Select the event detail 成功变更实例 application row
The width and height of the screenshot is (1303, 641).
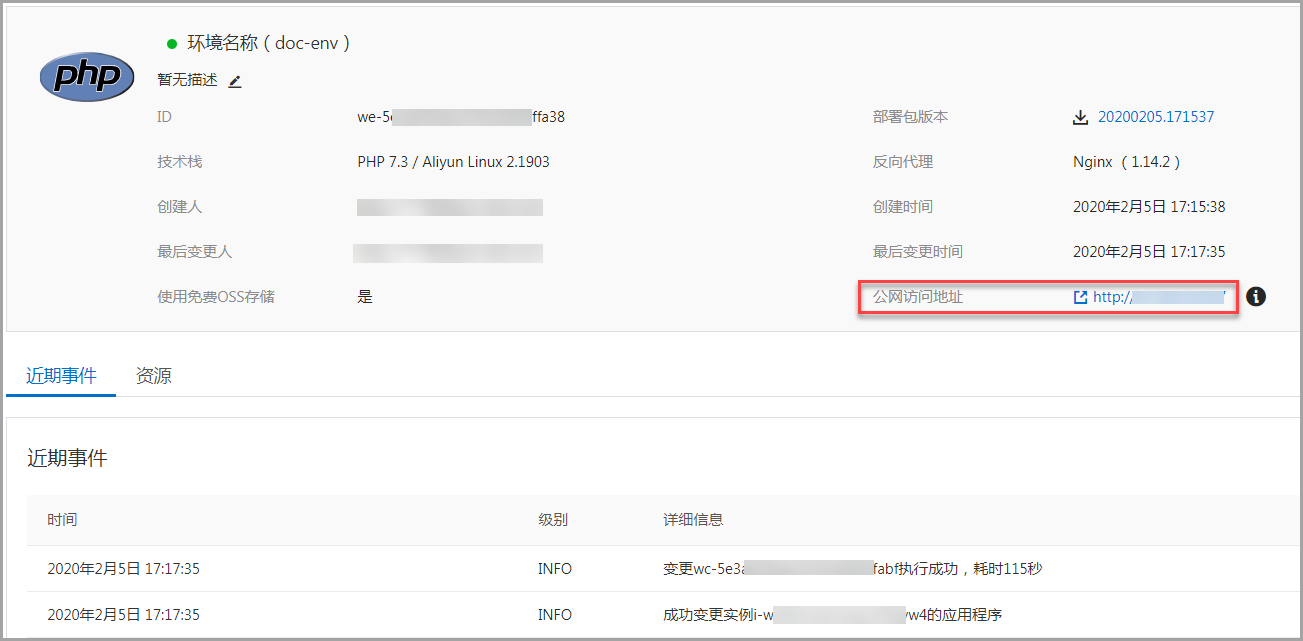pos(832,614)
